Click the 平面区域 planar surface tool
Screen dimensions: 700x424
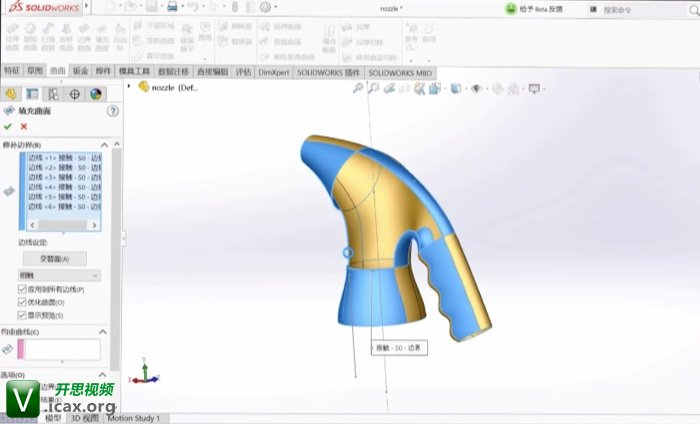pos(154,26)
